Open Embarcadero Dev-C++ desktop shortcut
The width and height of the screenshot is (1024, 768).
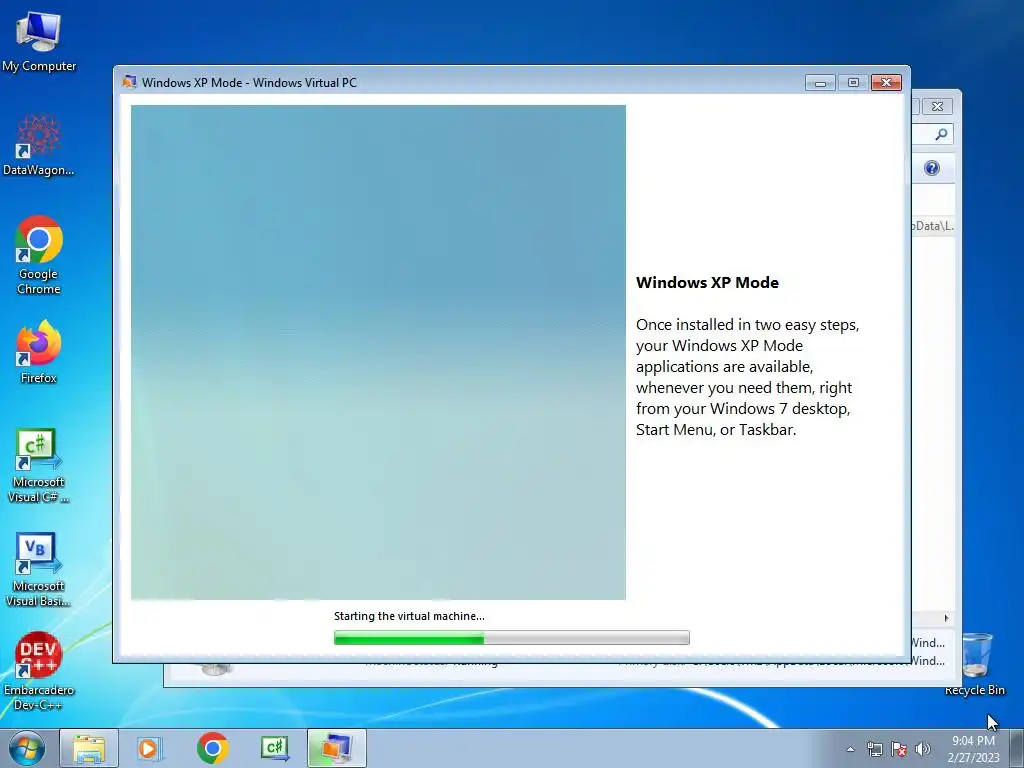[39, 671]
